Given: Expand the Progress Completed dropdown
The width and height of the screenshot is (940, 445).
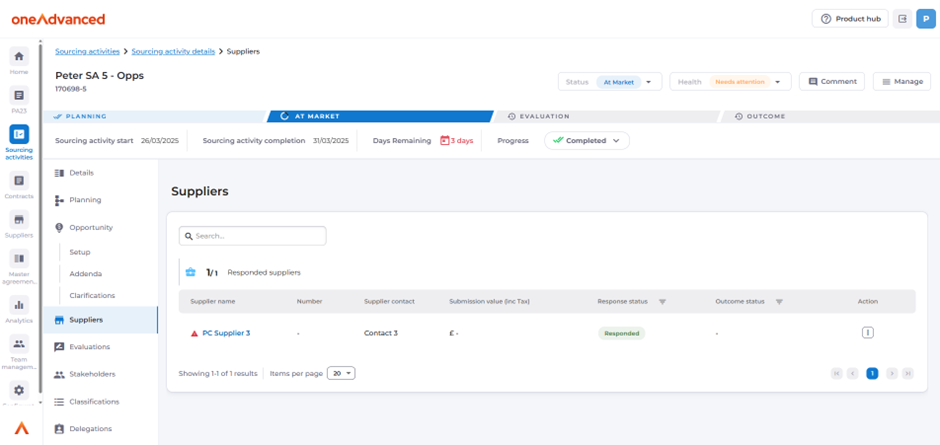Looking at the screenshot, I should tap(586, 140).
